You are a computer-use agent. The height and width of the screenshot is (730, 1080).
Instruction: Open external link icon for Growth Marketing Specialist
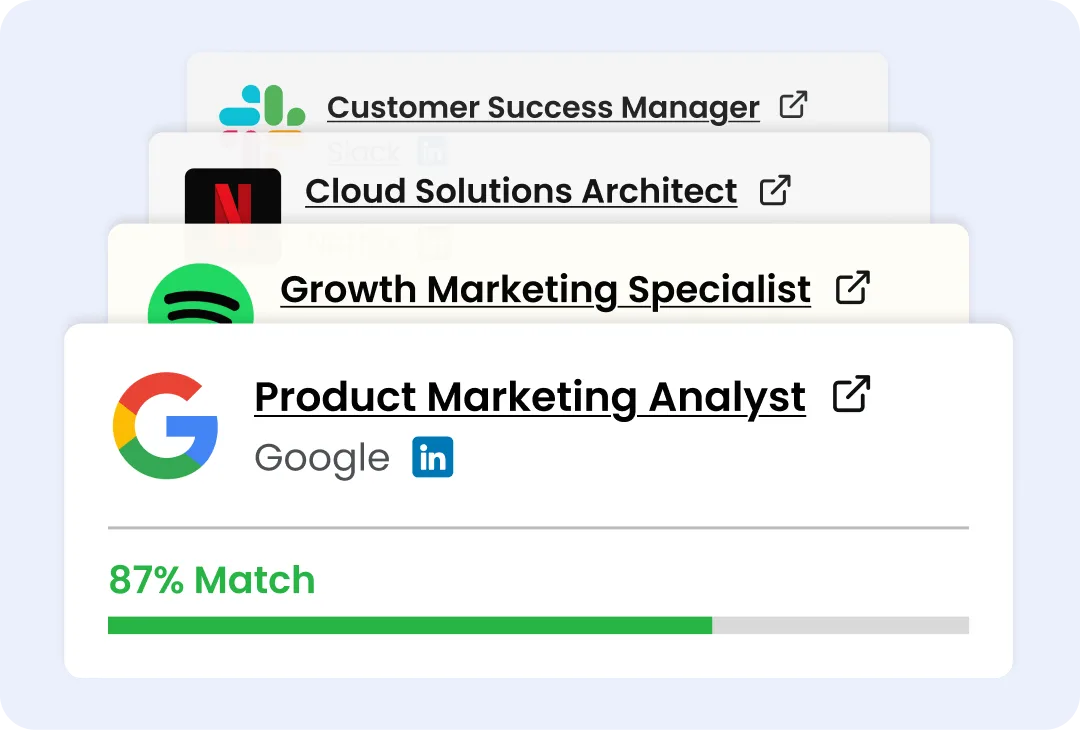[852, 288]
